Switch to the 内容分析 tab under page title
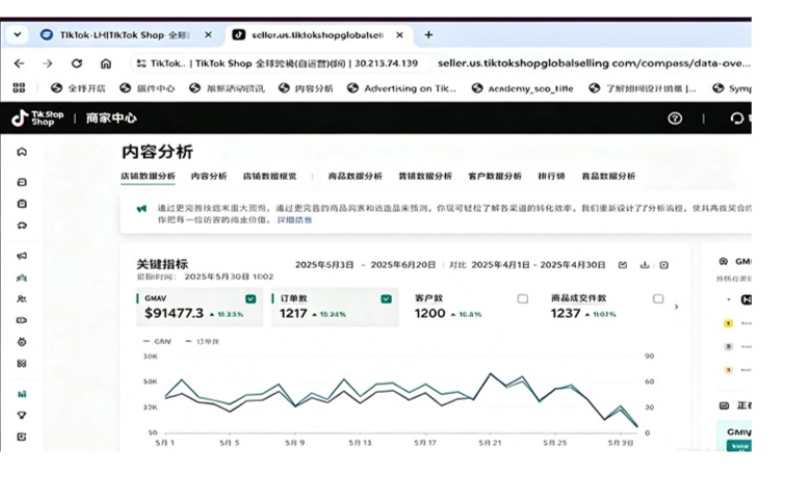The width and height of the screenshot is (800, 500). click(209, 176)
